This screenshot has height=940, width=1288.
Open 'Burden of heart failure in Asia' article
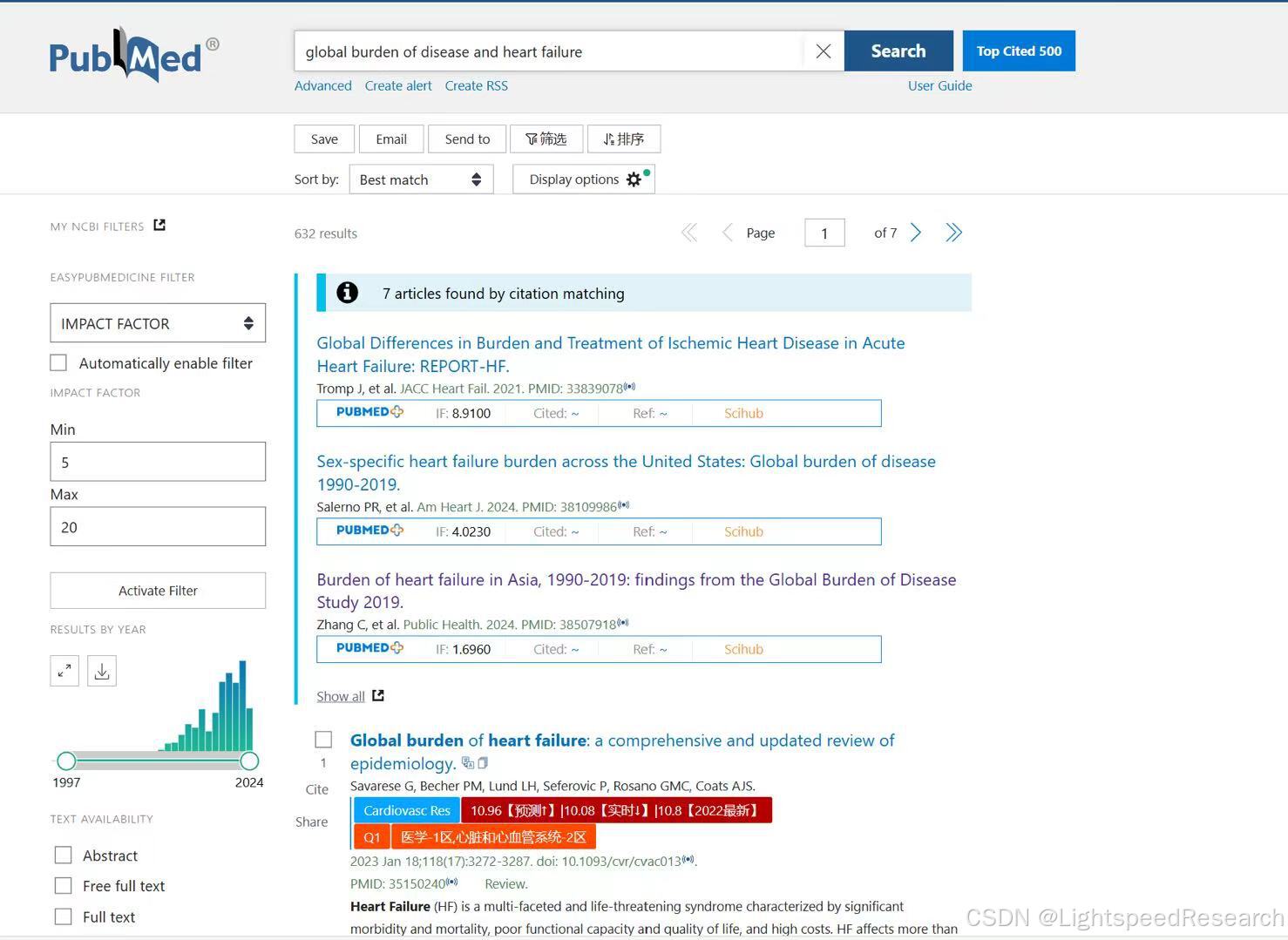(x=636, y=591)
